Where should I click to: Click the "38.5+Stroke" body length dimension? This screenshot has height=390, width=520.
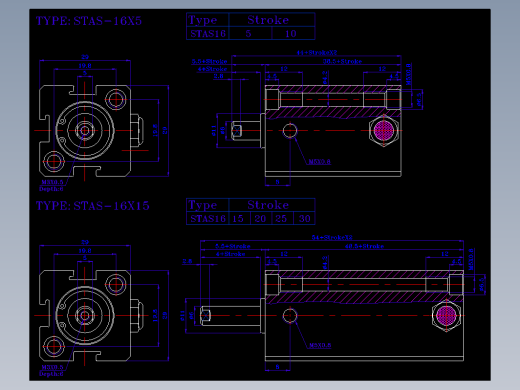342,61
